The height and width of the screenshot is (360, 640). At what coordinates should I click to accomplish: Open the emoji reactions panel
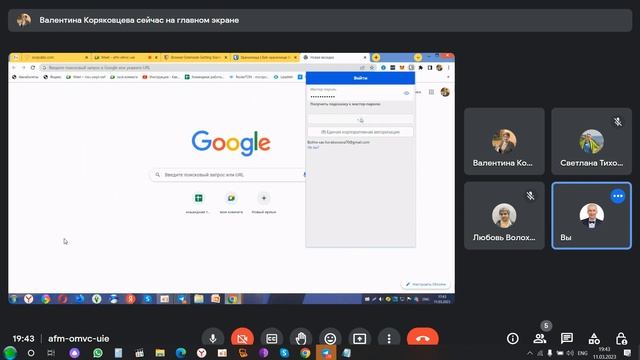[330, 338]
